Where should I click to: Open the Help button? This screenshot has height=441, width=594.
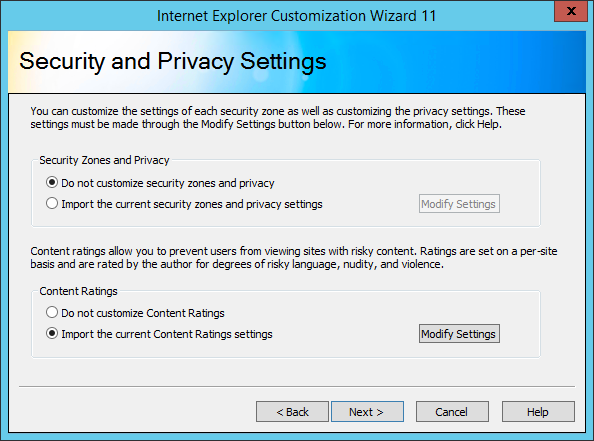[538, 411]
